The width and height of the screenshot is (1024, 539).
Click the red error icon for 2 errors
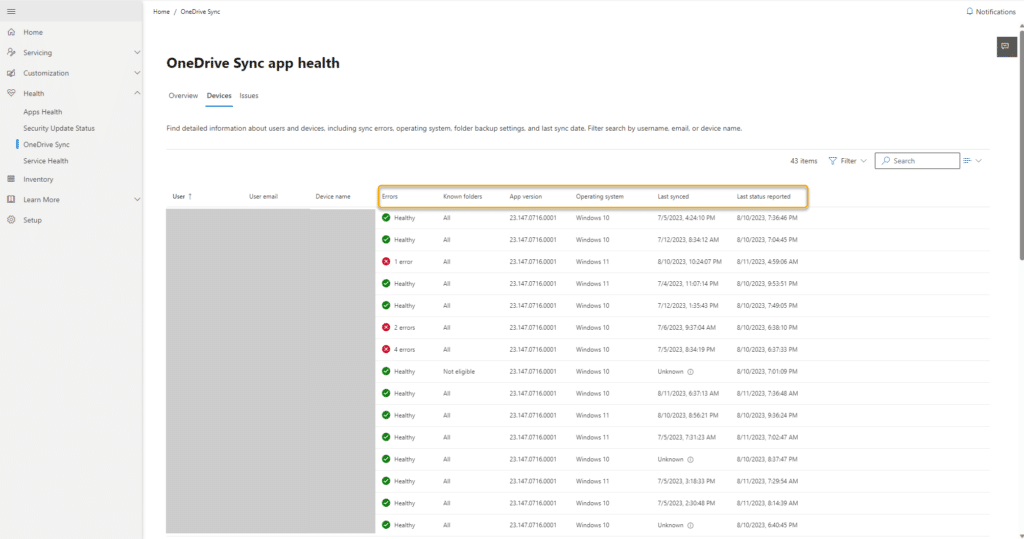point(386,327)
